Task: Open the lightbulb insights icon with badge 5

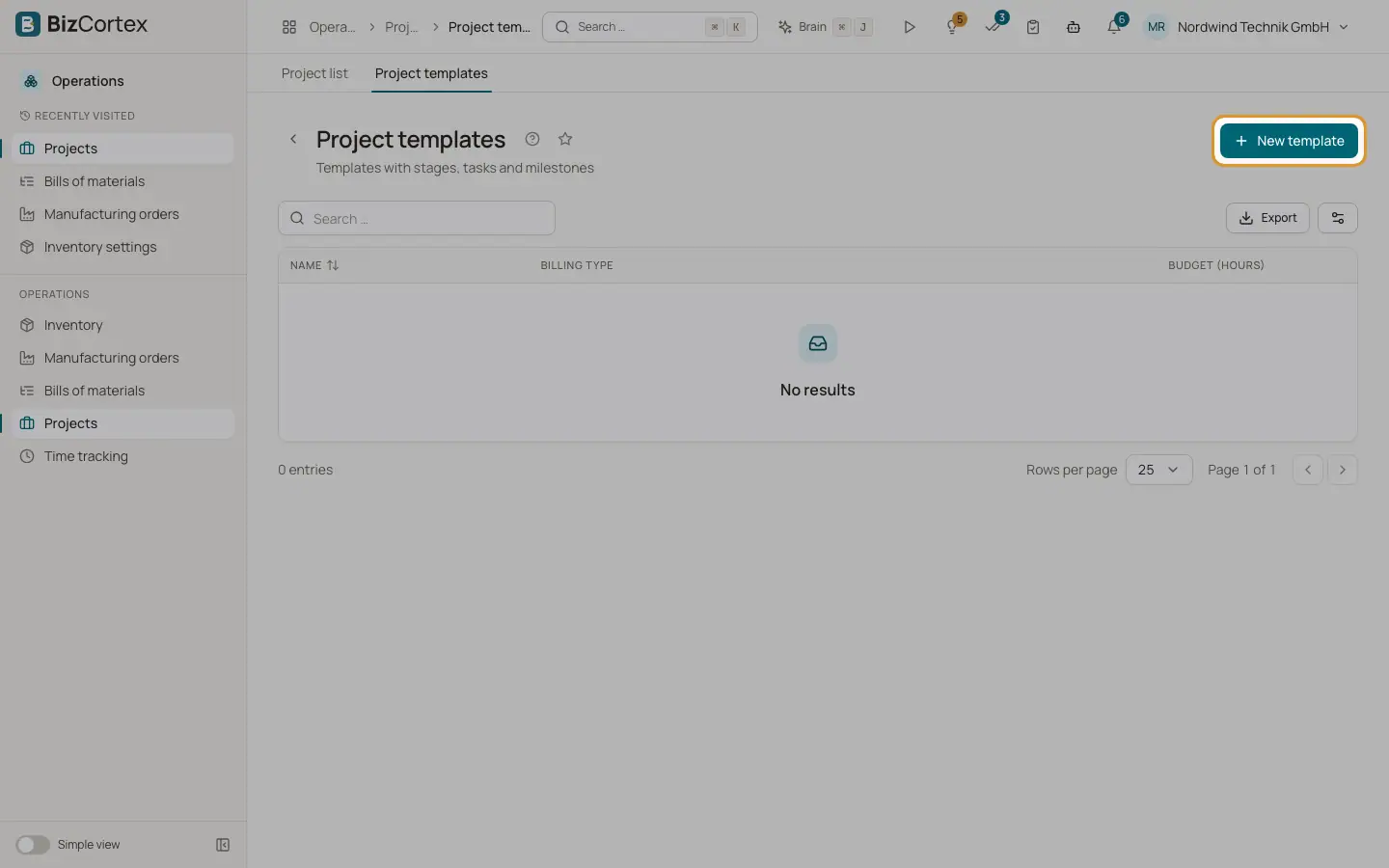Action: pyautogui.click(x=953, y=26)
